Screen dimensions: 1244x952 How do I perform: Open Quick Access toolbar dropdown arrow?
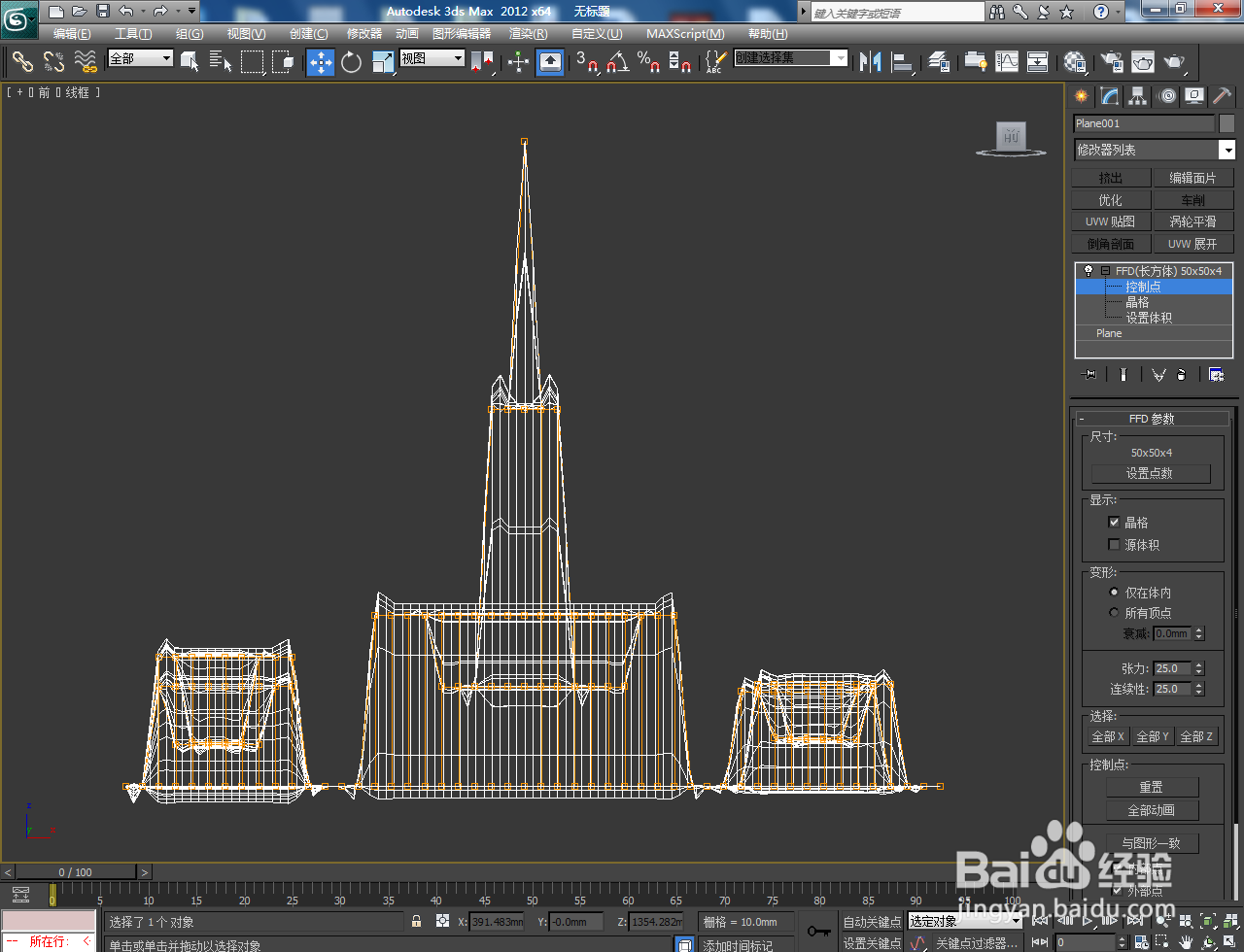(x=191, y=12)
